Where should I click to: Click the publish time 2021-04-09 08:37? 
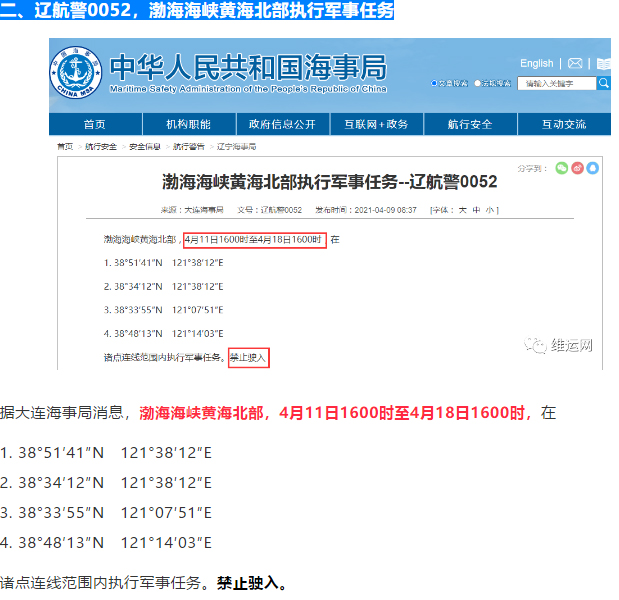coord(385,210)
